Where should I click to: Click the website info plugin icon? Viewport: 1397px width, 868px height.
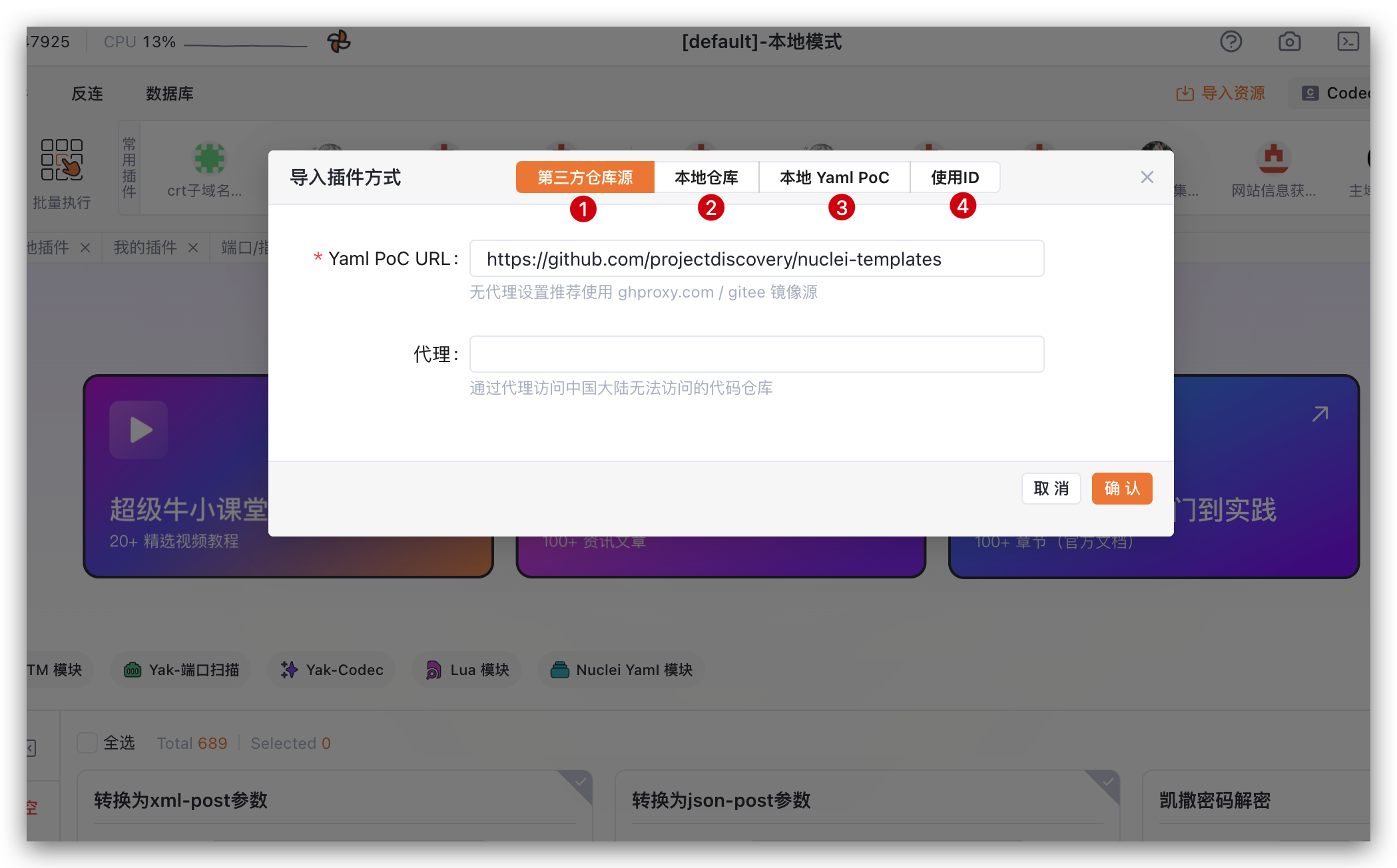coord(1273,160)
